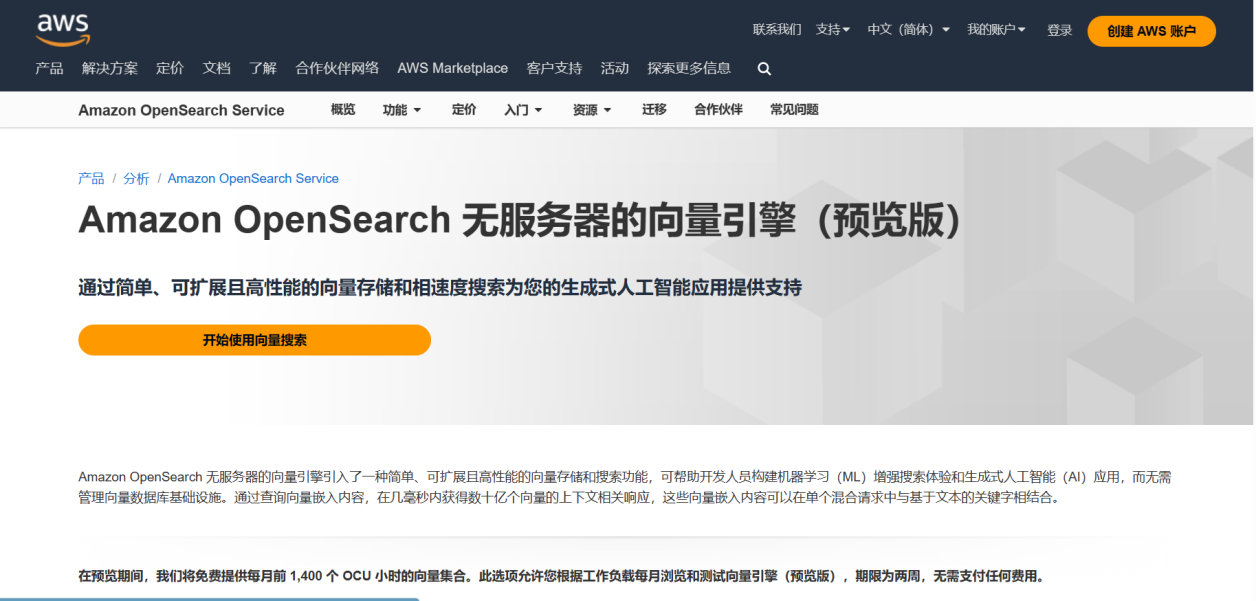Select 定价 in the service subnavigation
Viewport: 1256px width, 601px height.
point(464,110)
